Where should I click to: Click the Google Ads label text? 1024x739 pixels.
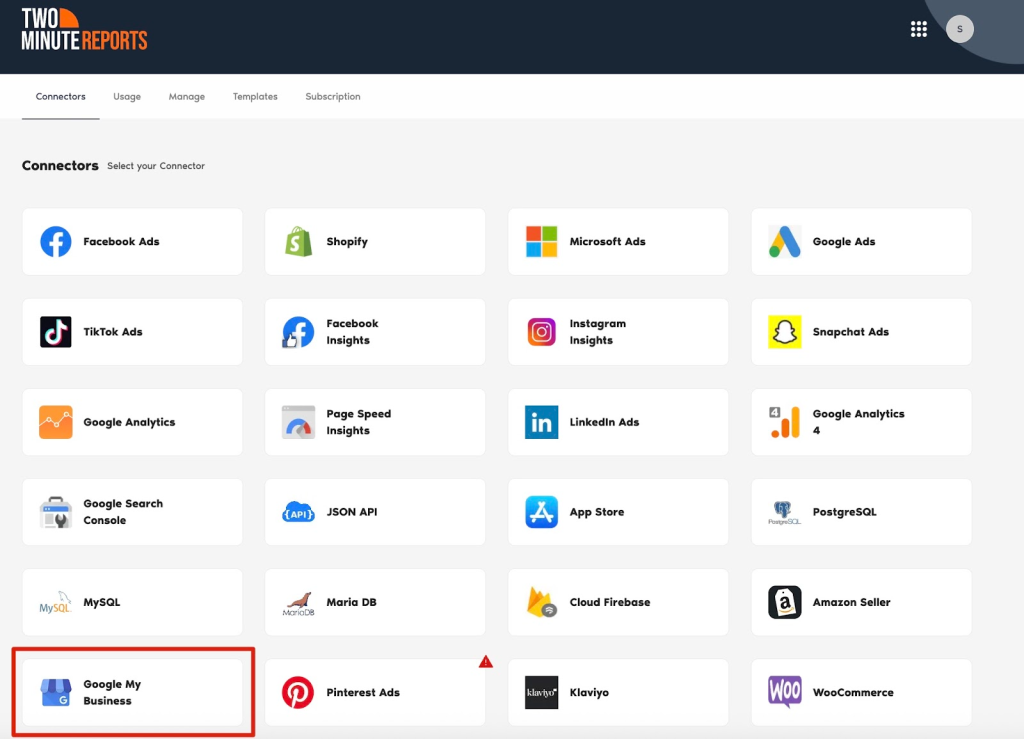coord(844,242)
